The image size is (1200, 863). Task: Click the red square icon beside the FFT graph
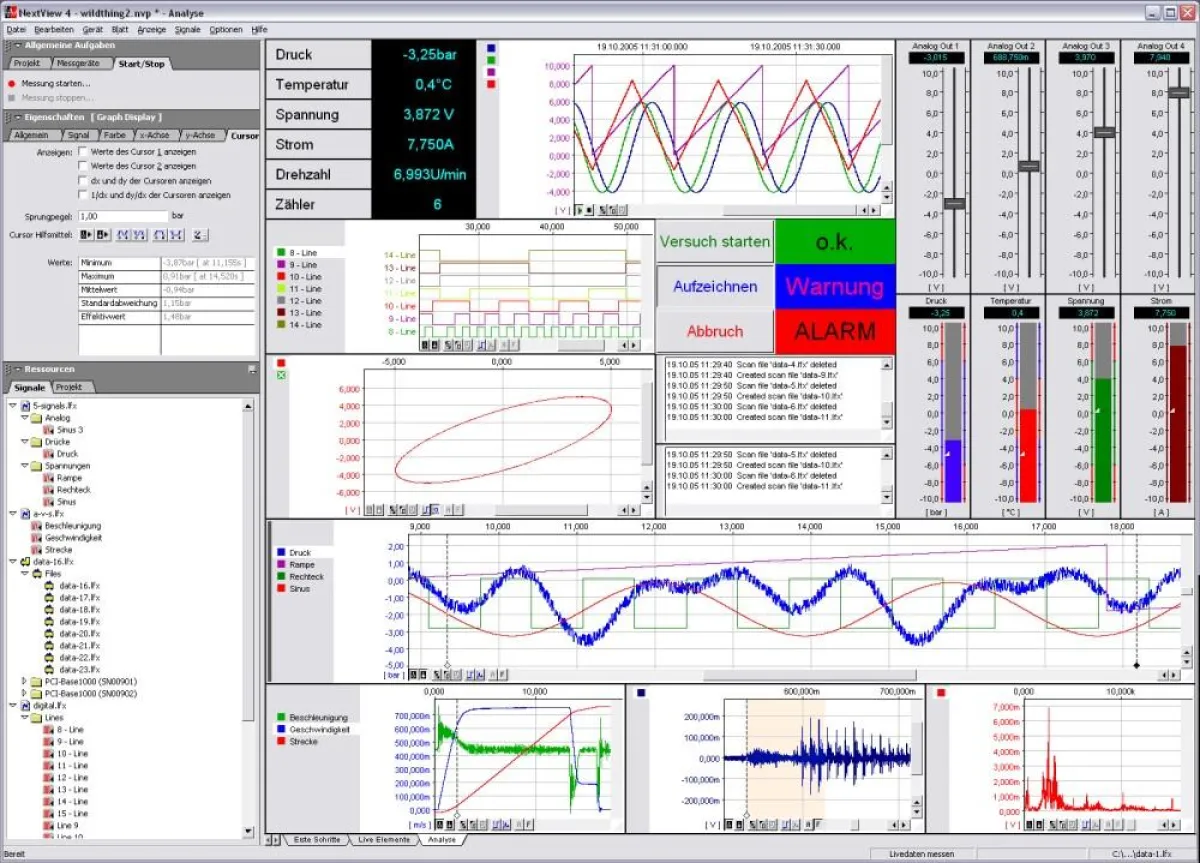(x=941, y=690)
